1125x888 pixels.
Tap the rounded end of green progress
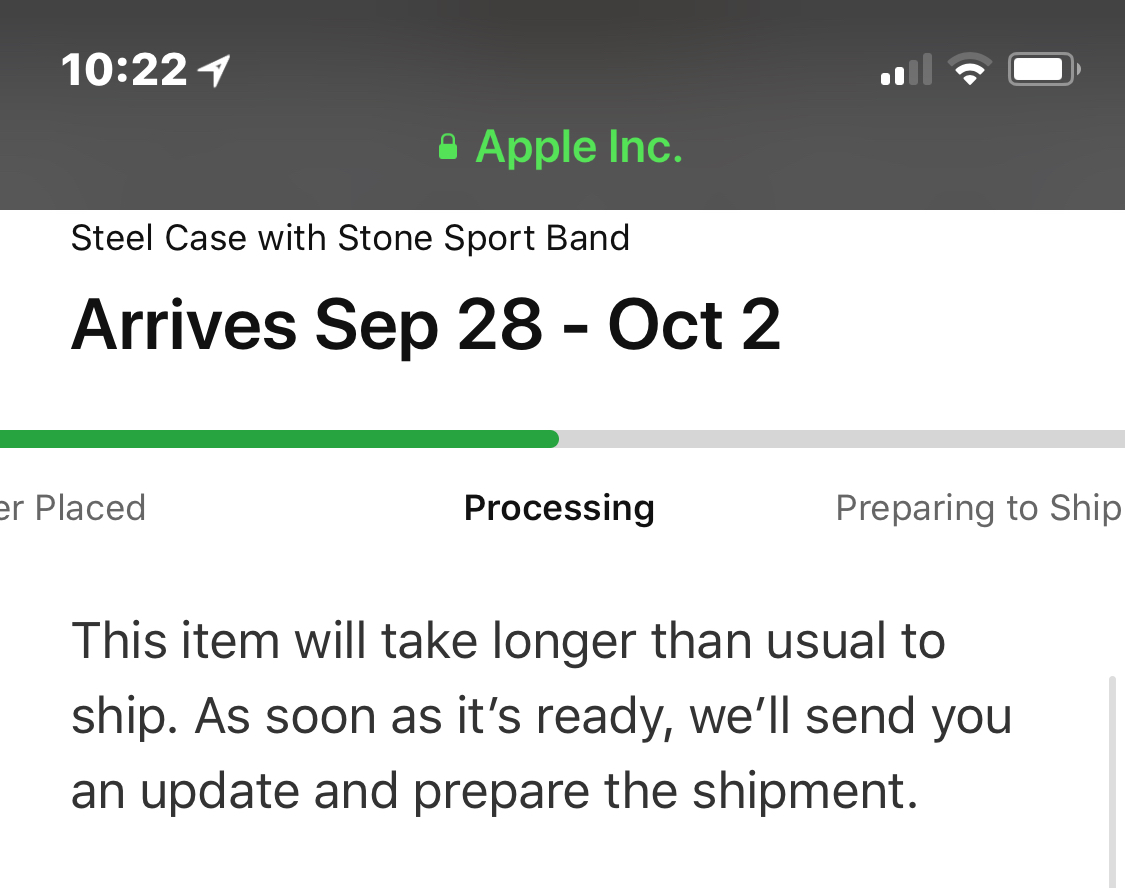(552, 439)
